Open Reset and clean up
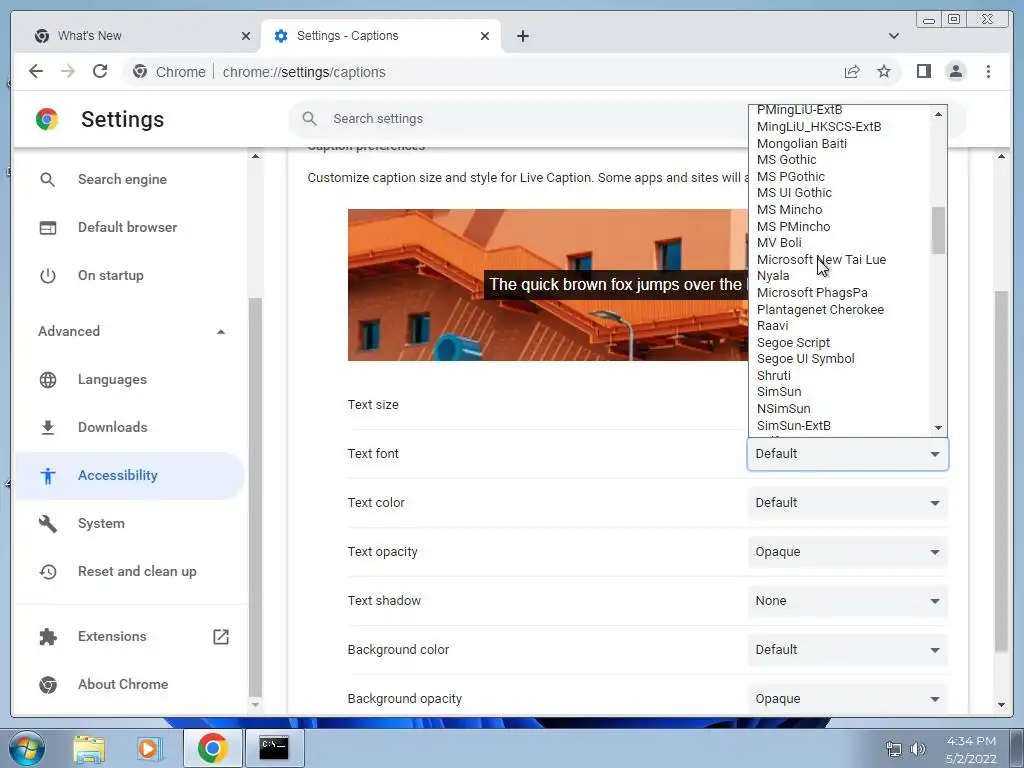 (136, 571)
